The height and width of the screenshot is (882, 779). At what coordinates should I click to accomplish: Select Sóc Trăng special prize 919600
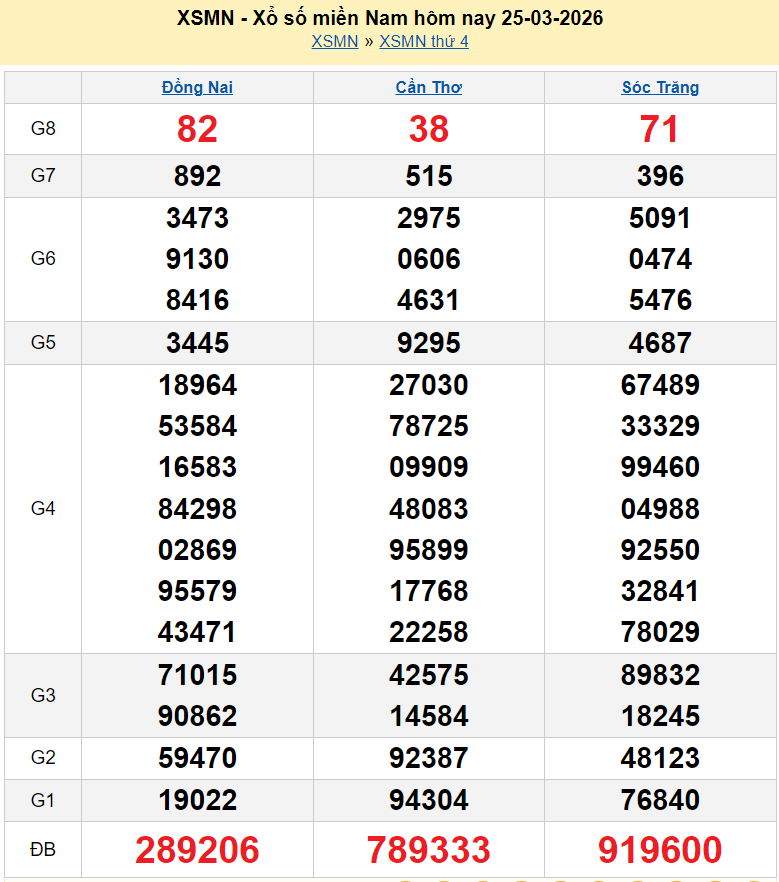coord(660,850)
